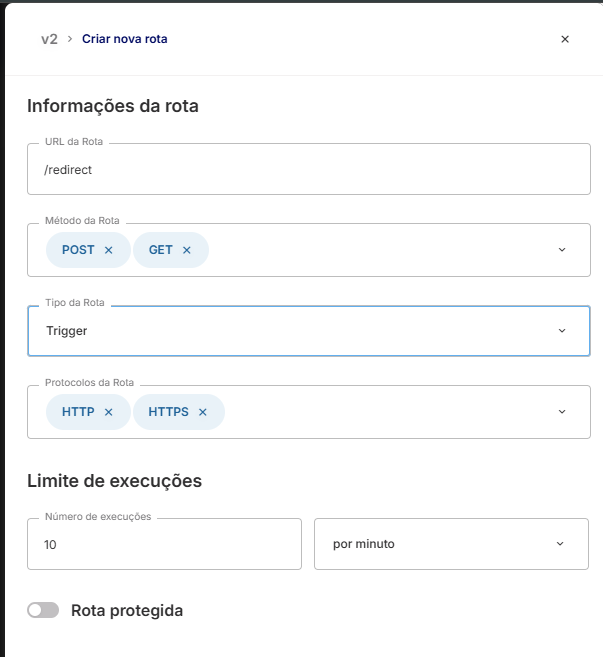
Task: Expand the Método da Rota dropdown
Action: click(562, 250)
